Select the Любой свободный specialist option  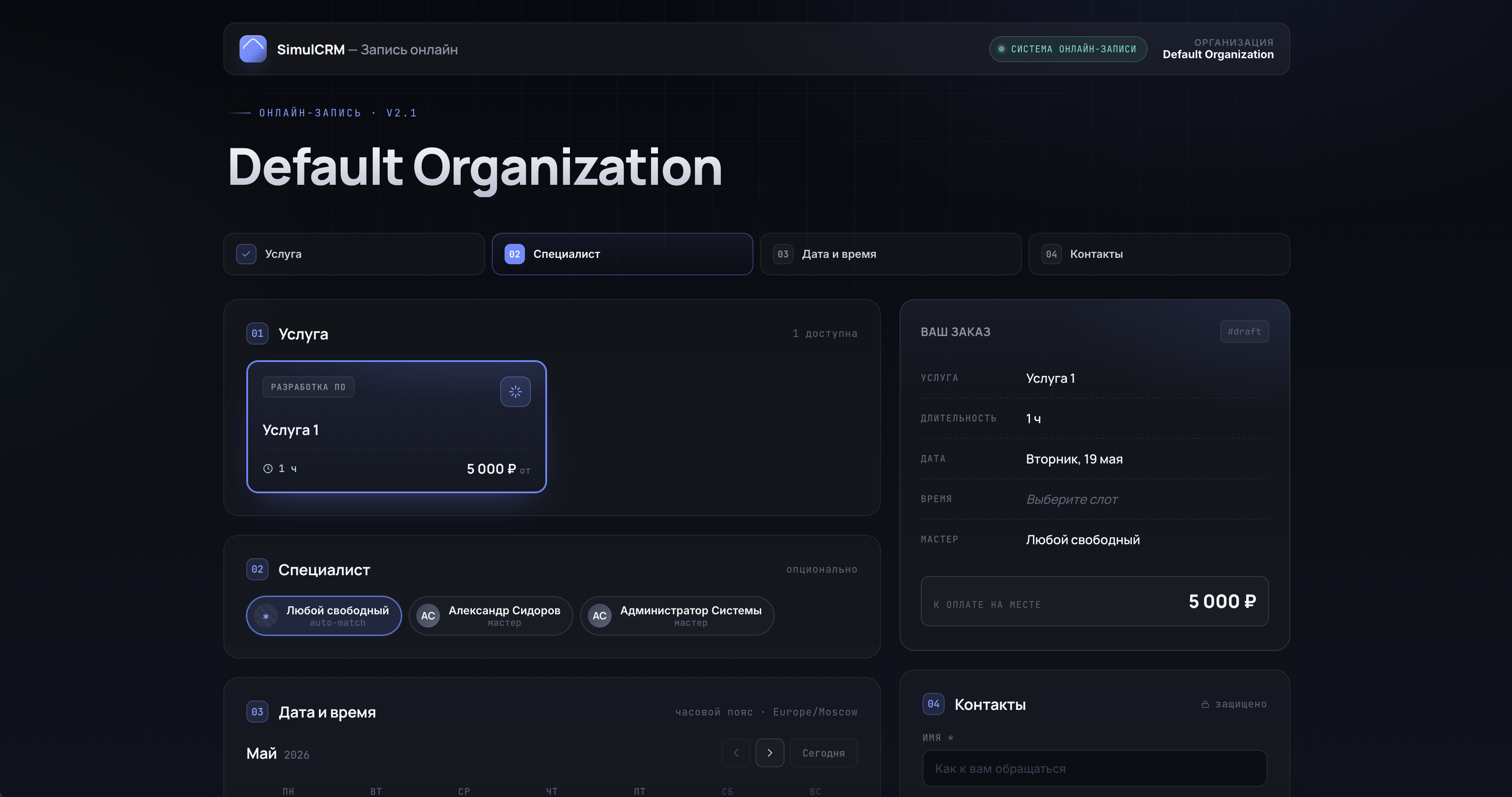point(324,616)
